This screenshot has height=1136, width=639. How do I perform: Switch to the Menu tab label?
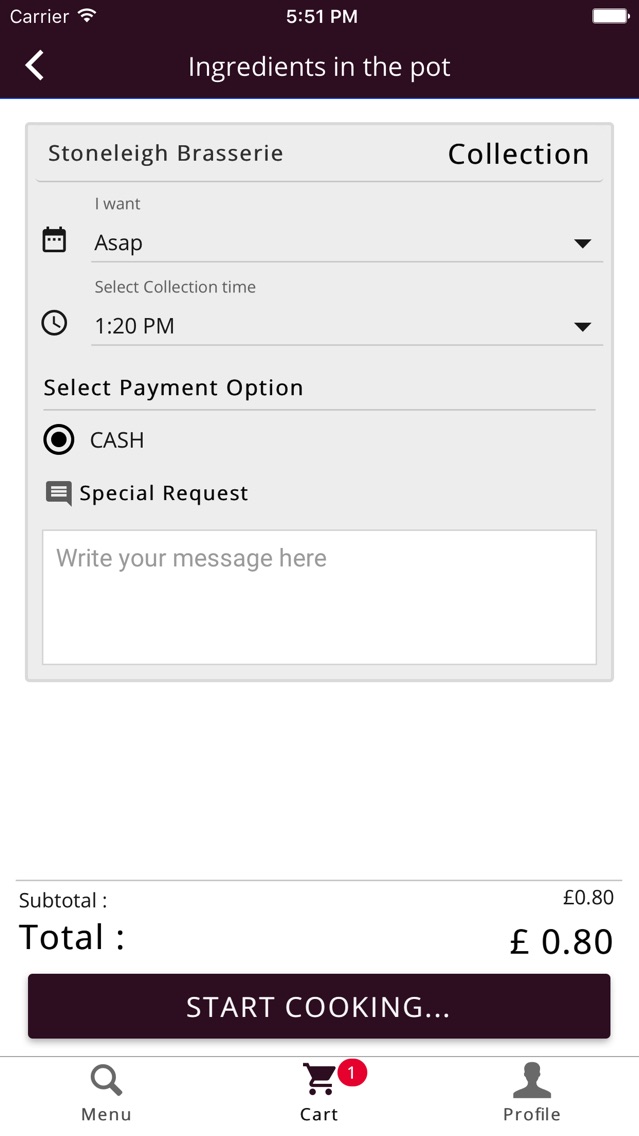click(106, 1114)
